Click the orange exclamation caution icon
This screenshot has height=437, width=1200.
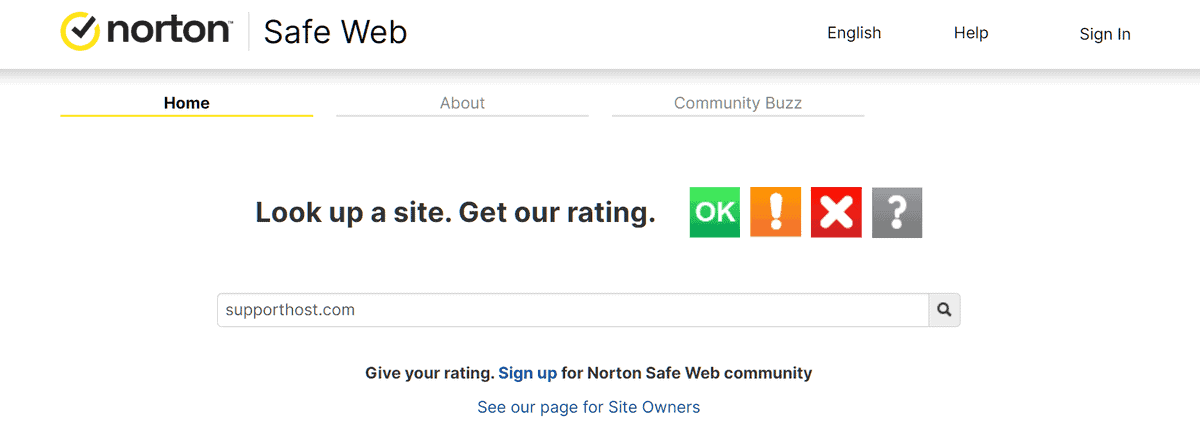(x=775, y=212)
